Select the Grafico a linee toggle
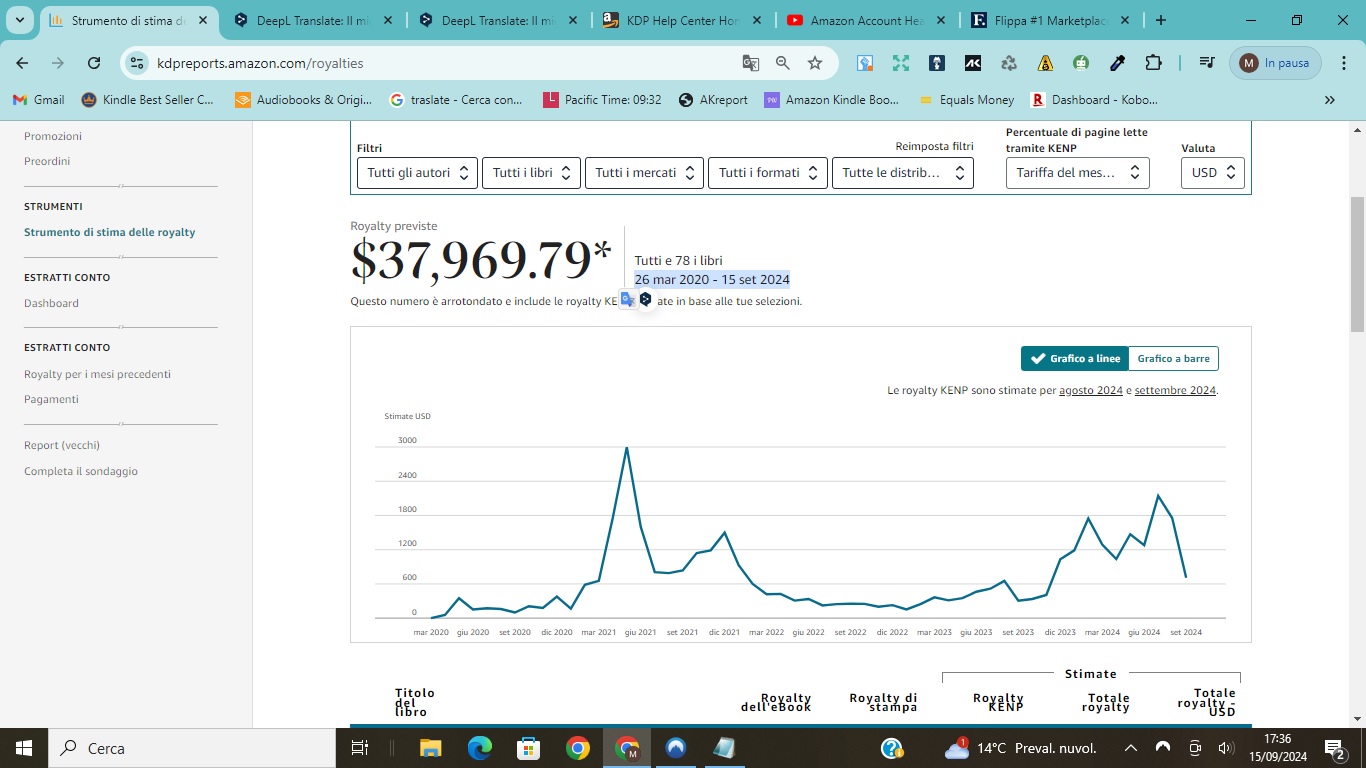The height and width of the screenshot is (768, 1366). pyautogui.click(x=1075, y=358)
